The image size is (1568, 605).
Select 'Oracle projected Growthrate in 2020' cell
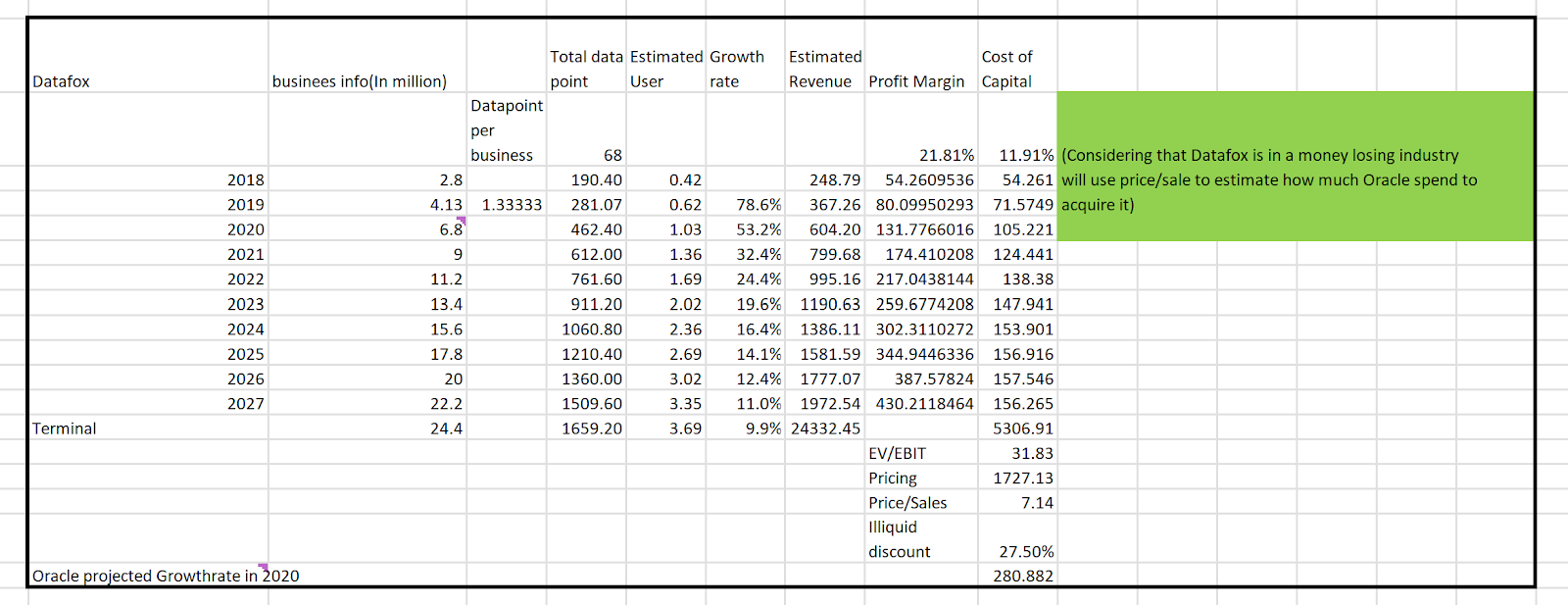[x=149, y=576]
